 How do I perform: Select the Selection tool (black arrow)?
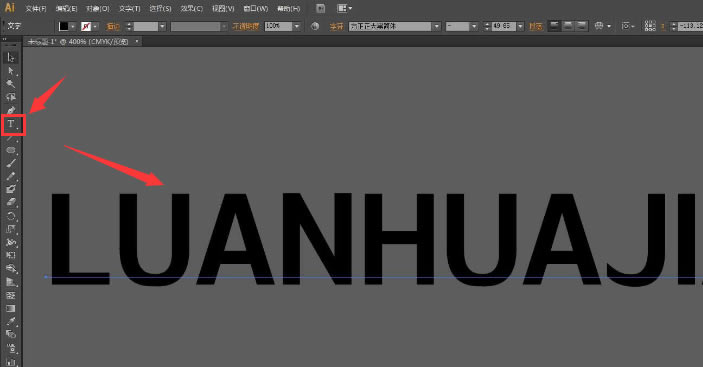click(11, 57)
